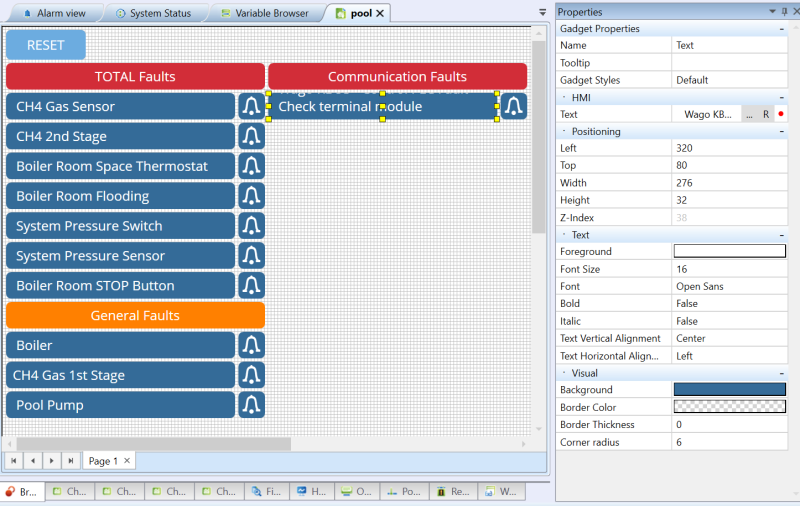
Task: Collapse the Visual section
Action: click(782, 373)
